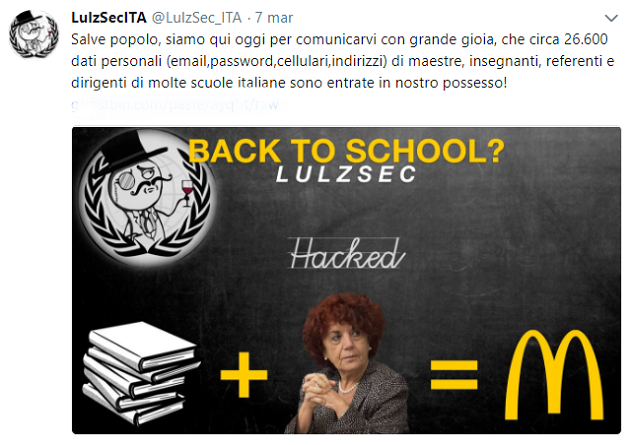Click the LulzSecITA display name
This screenshot has height=445, width=630.
click(108, 18)
